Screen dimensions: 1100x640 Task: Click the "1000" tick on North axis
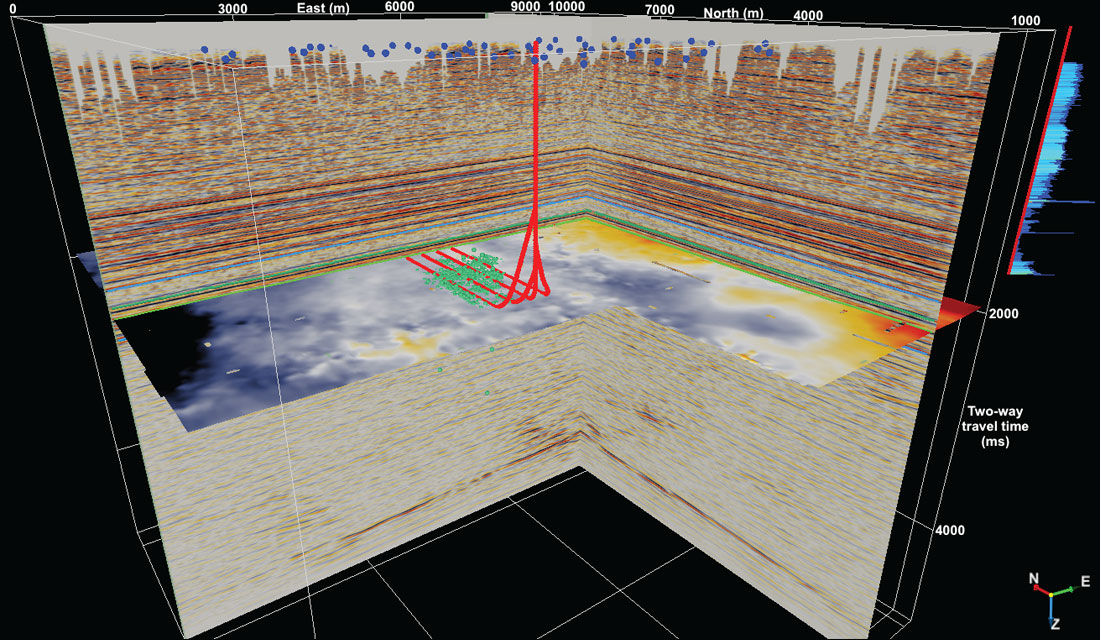coord(1026,21)
